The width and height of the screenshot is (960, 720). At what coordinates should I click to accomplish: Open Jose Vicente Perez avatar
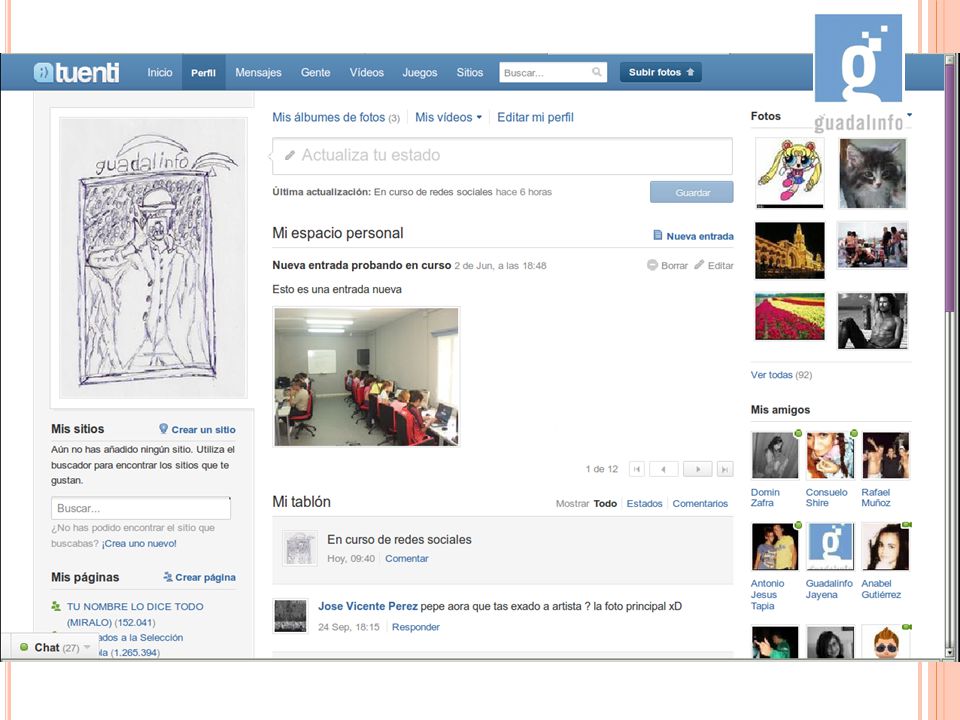pyautogui.click(x=290, y=615)
